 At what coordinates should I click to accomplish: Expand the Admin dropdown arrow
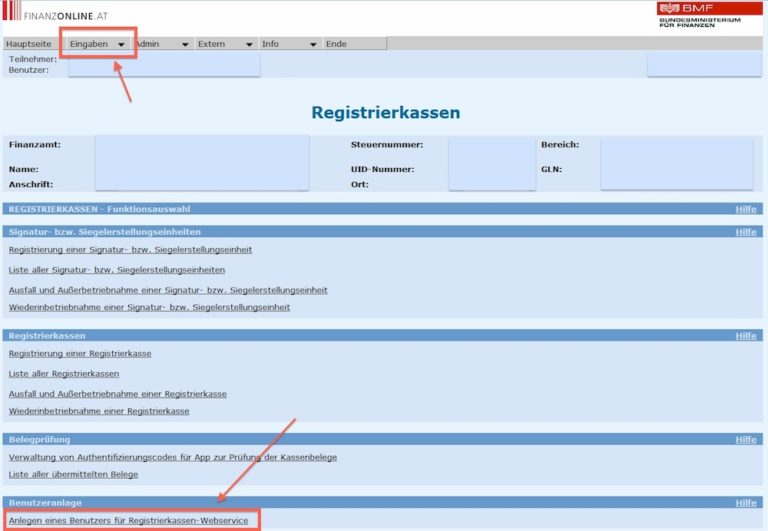185,45
